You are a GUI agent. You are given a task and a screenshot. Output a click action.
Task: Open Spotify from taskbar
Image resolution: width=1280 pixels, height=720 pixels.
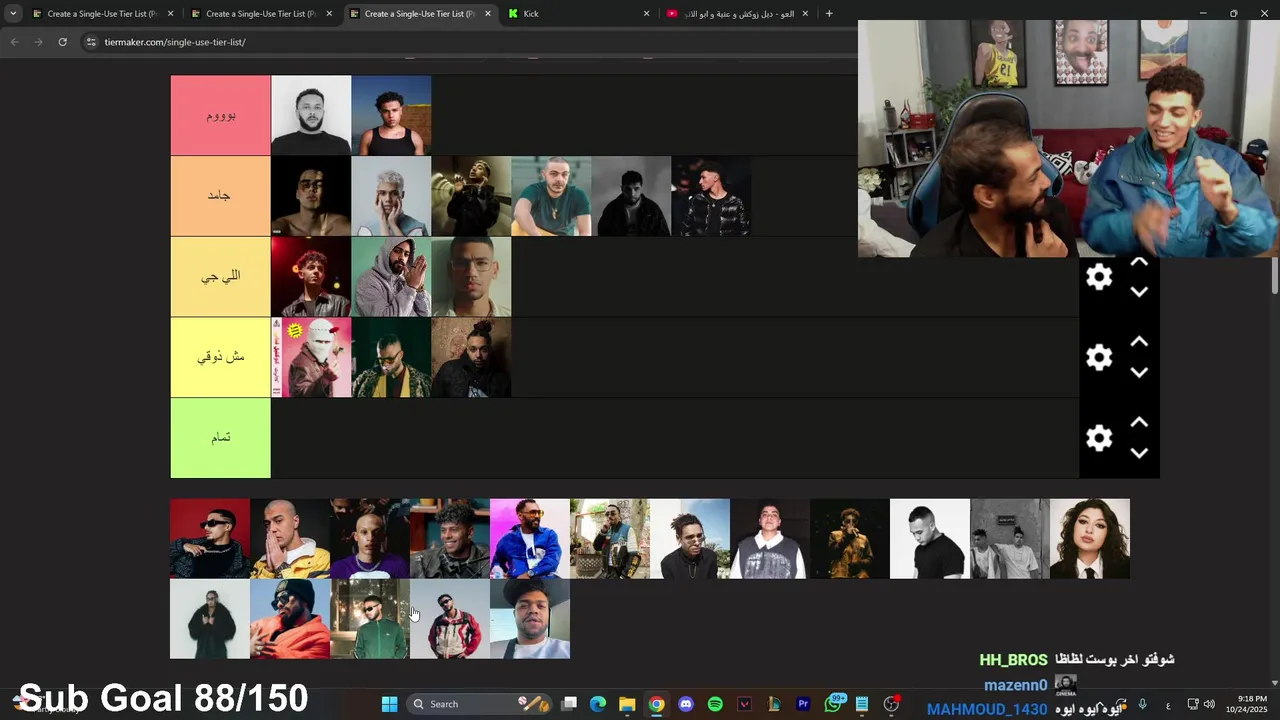click(x=715, y=704)
